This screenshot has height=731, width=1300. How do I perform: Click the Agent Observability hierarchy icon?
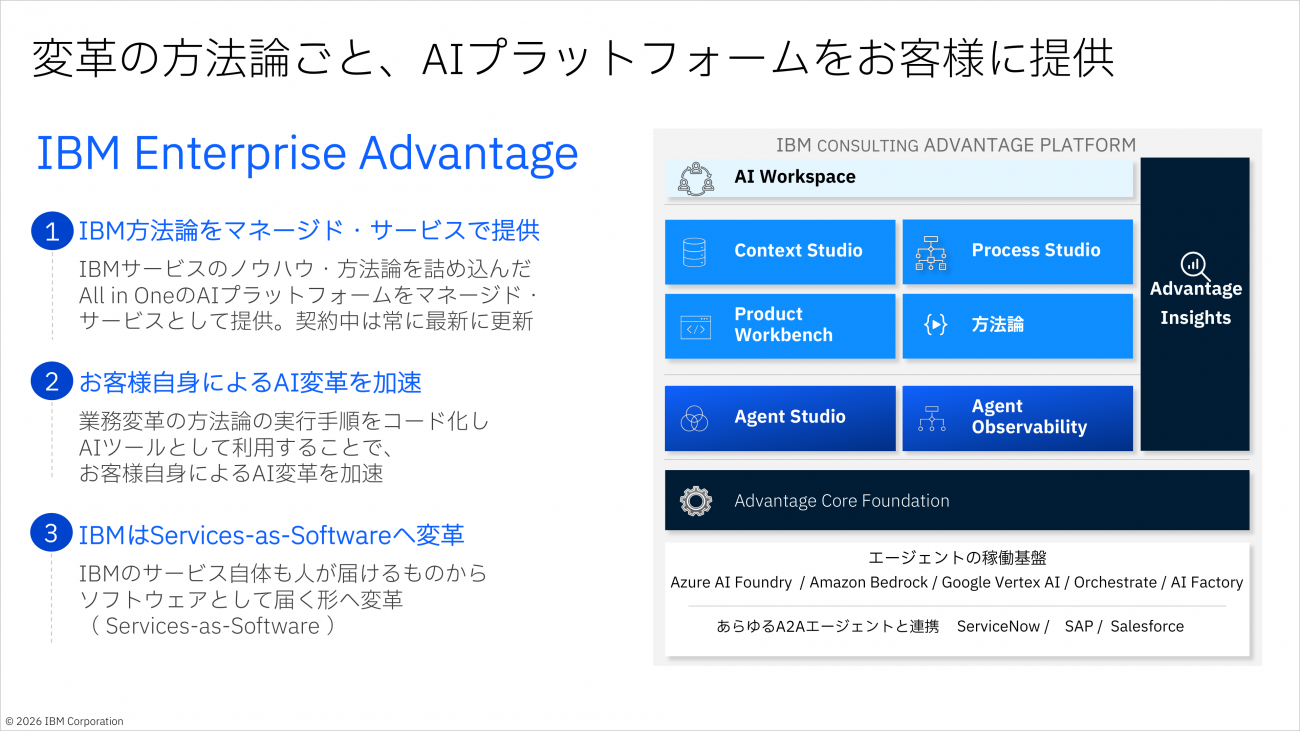tap(931, 419)
